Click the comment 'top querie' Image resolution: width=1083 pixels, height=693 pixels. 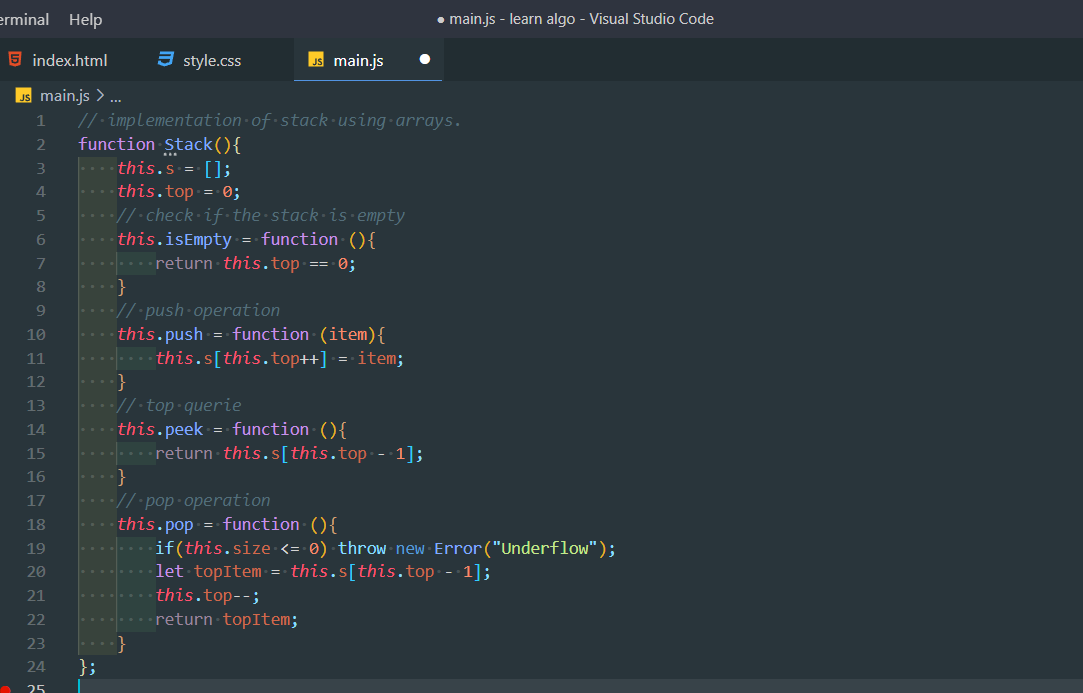[x=179, y=406]
